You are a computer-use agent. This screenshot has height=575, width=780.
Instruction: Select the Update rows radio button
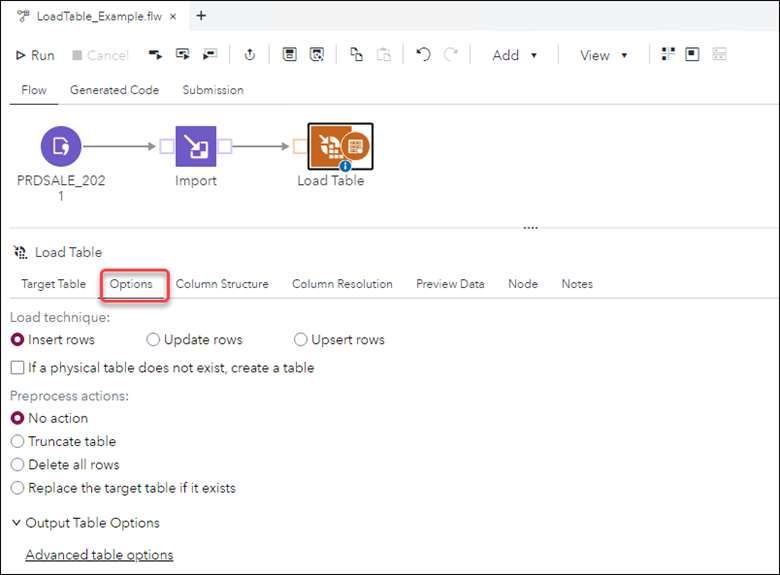click(153, 340)
